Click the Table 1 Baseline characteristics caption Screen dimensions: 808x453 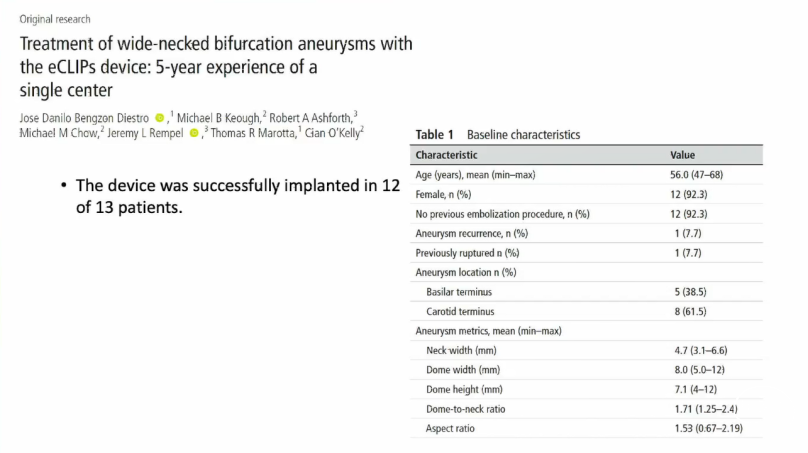click(498, 135)
